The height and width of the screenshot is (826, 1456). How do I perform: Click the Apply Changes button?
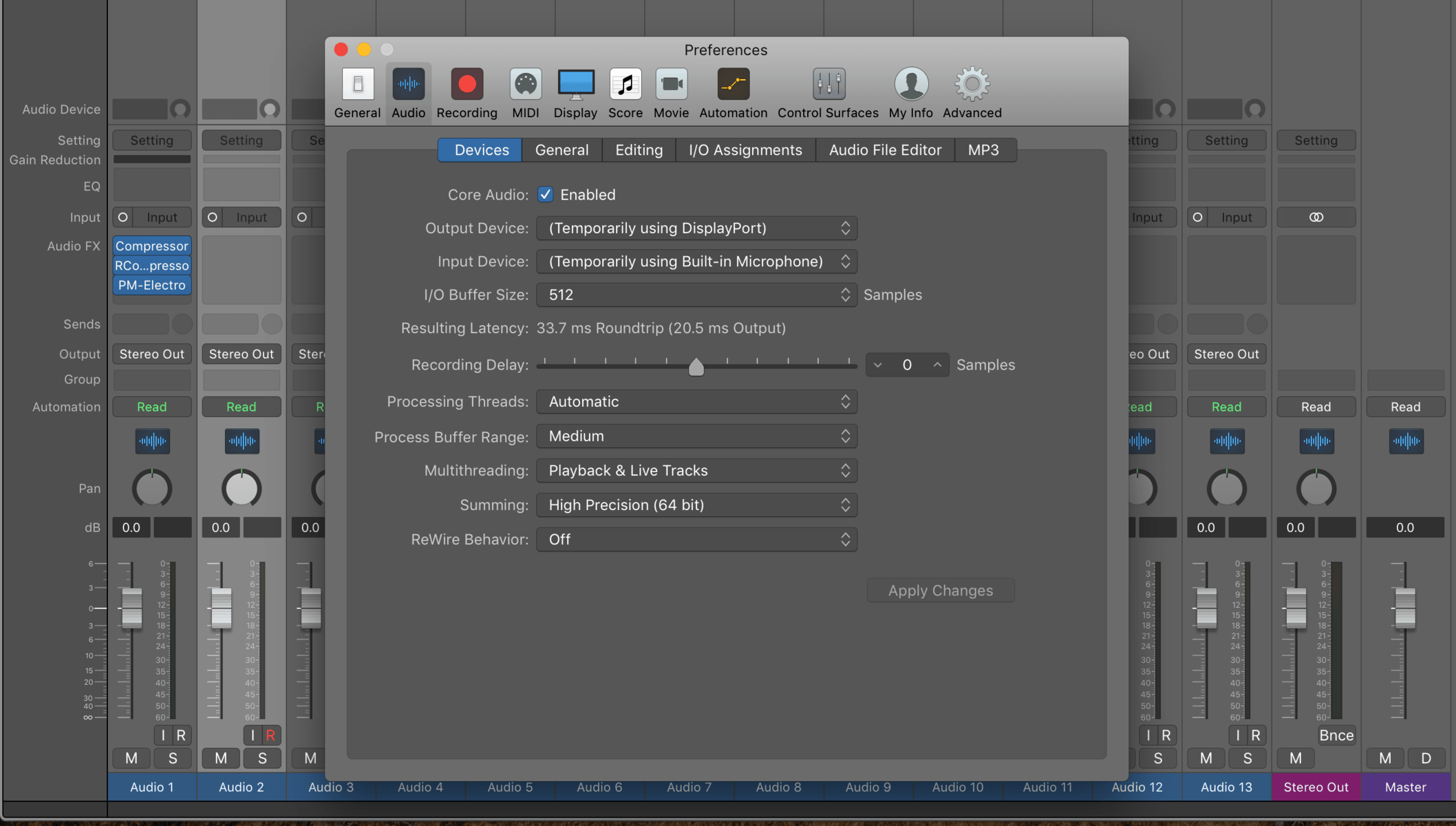[940, 590]
